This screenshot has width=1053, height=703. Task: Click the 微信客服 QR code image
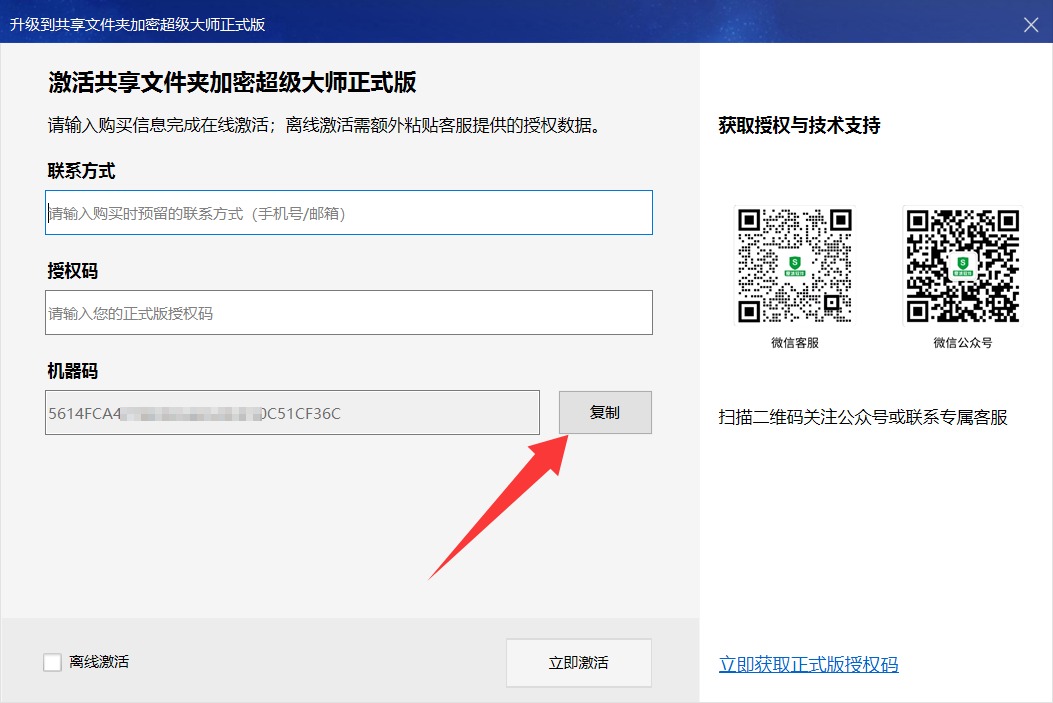794,265
